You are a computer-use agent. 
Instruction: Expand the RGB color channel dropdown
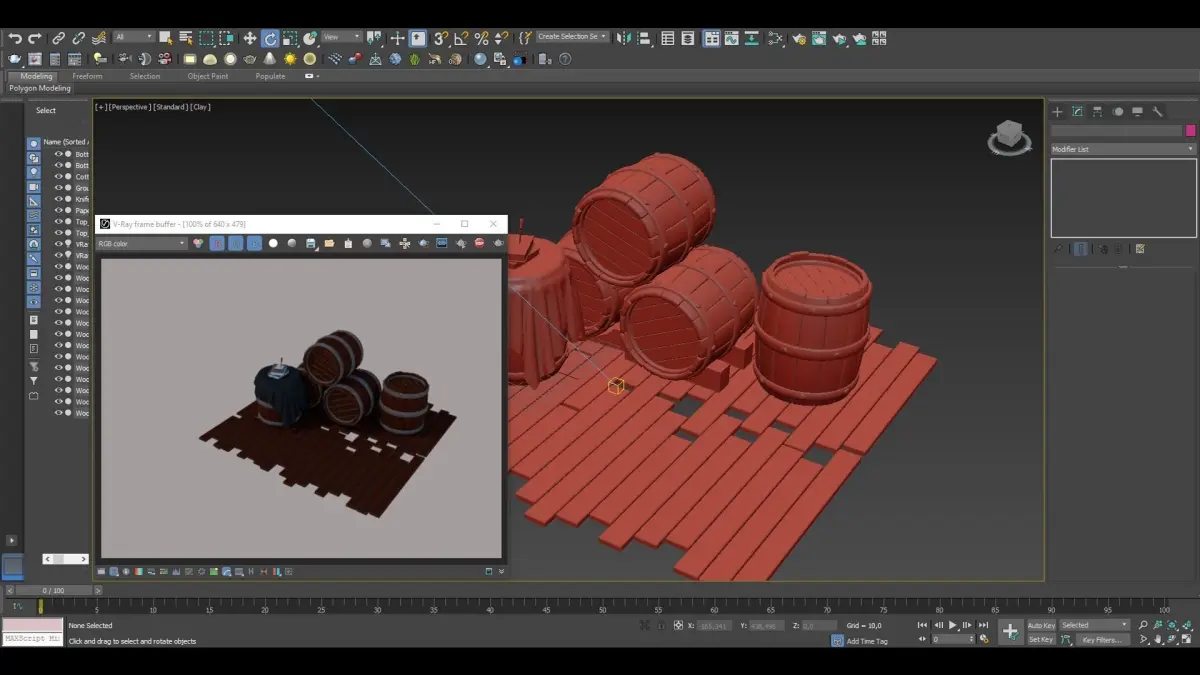pos(141,243)
